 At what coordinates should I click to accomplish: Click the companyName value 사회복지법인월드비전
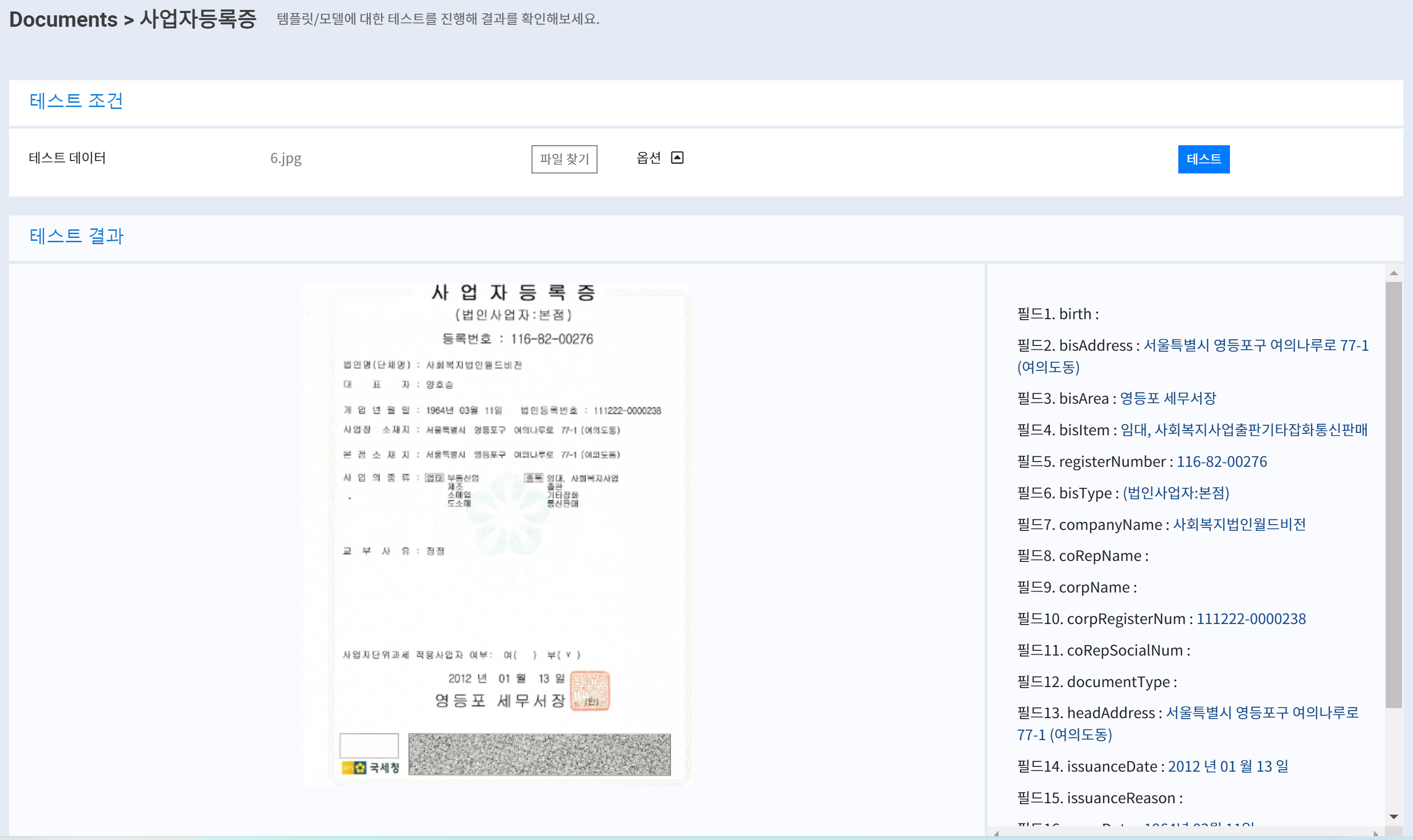(x=1239, y=524)
